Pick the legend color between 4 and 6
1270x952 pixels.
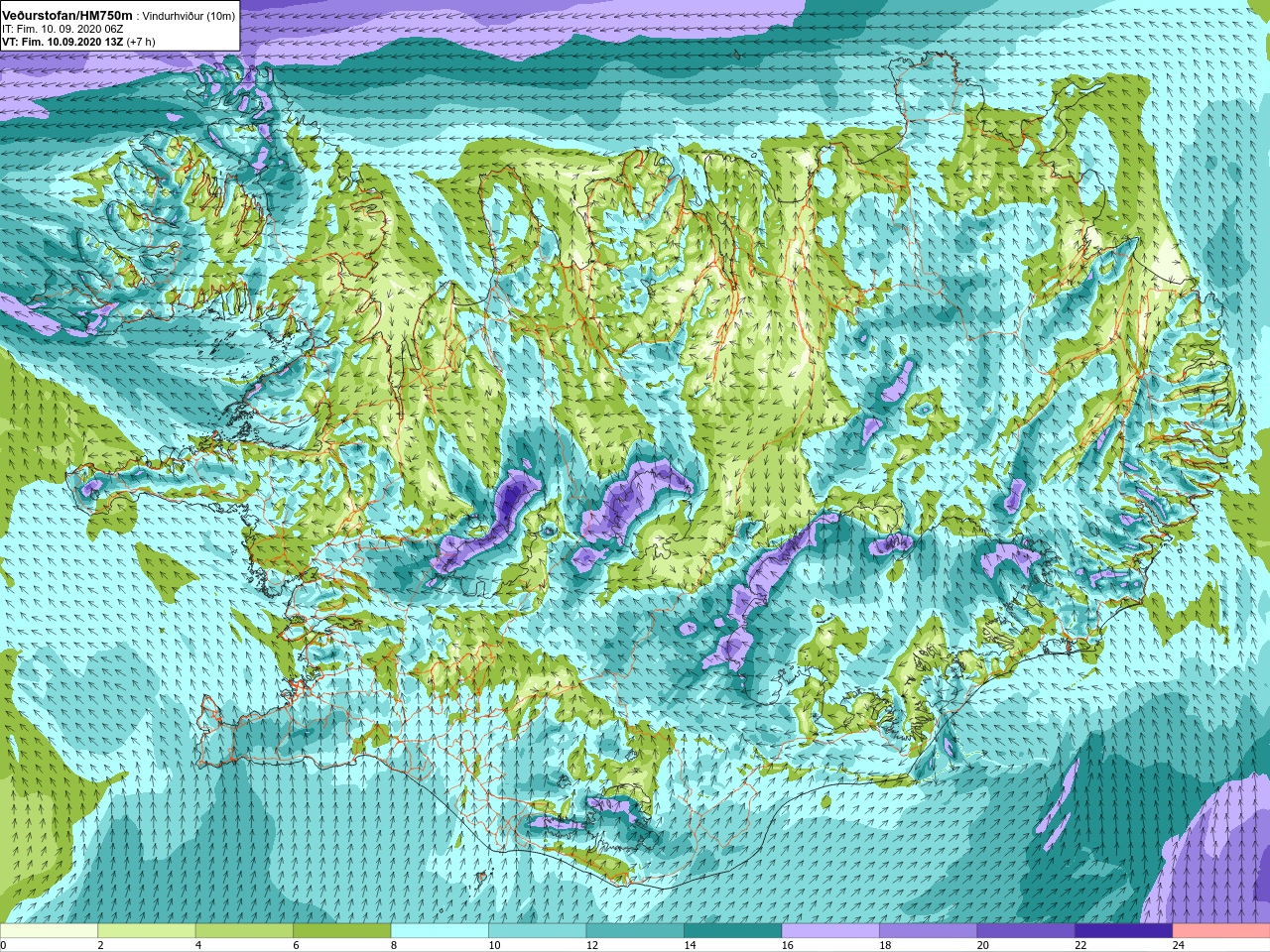(244, 931)
